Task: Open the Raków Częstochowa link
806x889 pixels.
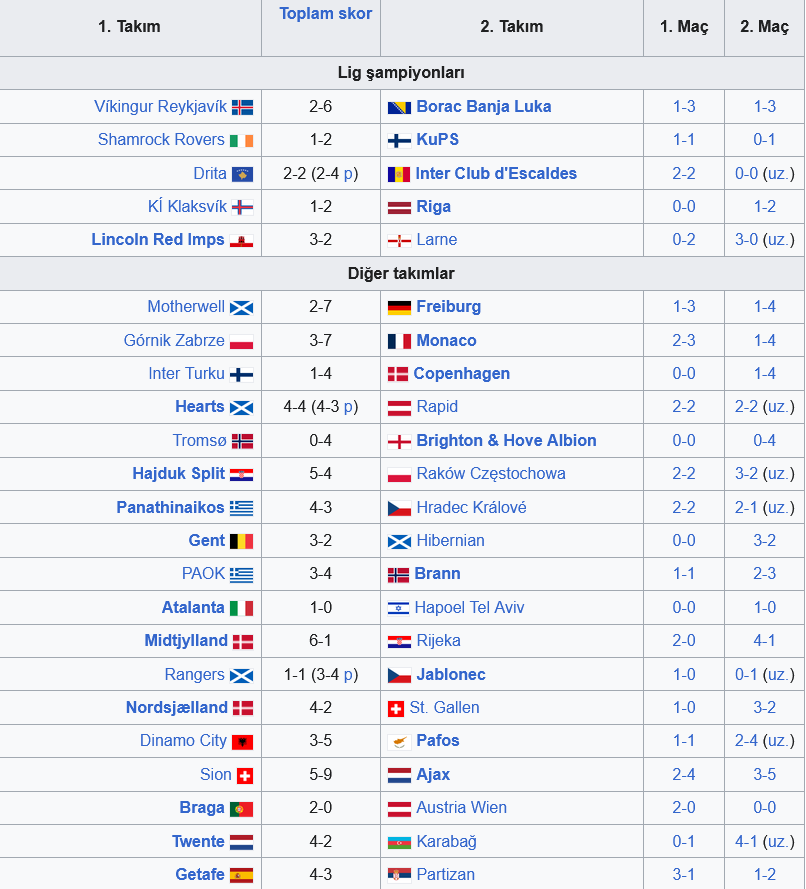Action: pyautogui.click(x=491, y=474)
